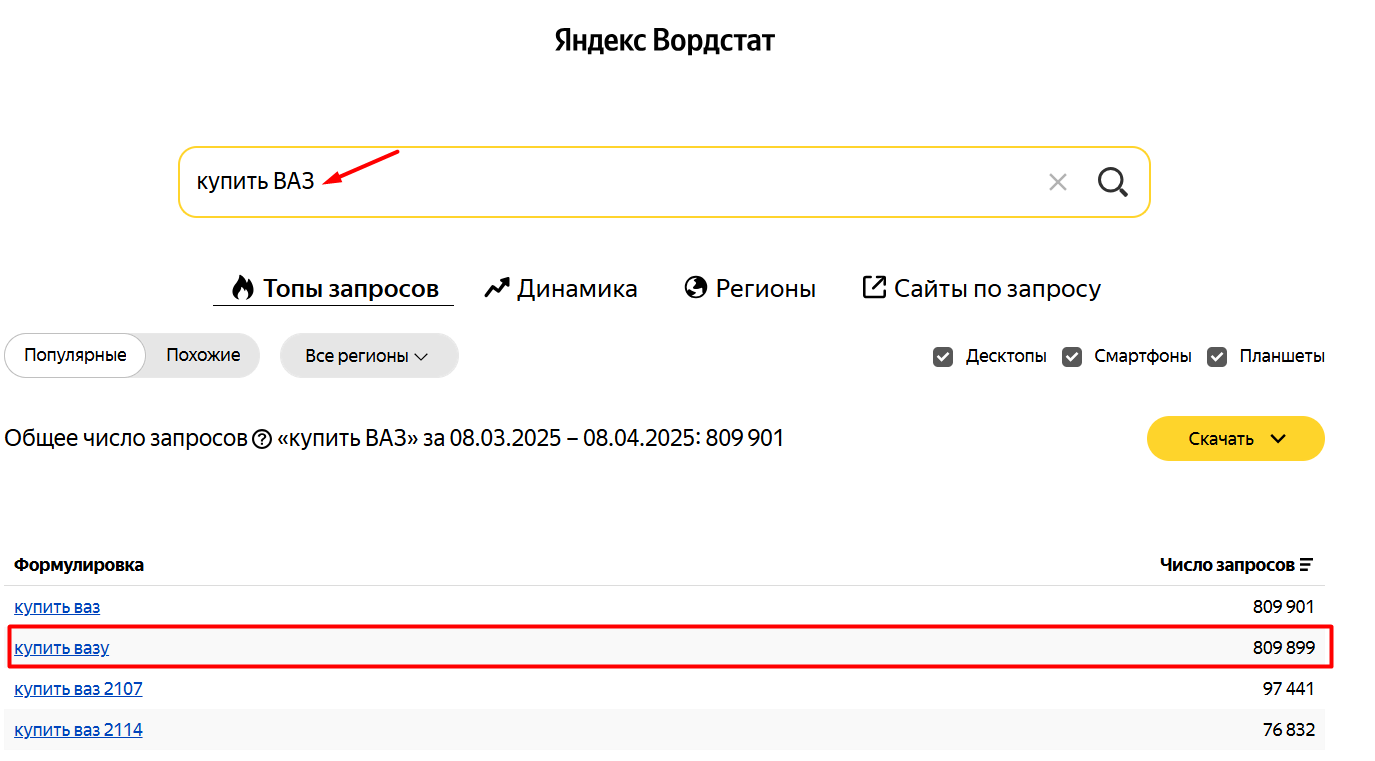Toggle the Десктопы checkbox
The height and width of the screenshot is (761, 1375).
click(943, 356)
